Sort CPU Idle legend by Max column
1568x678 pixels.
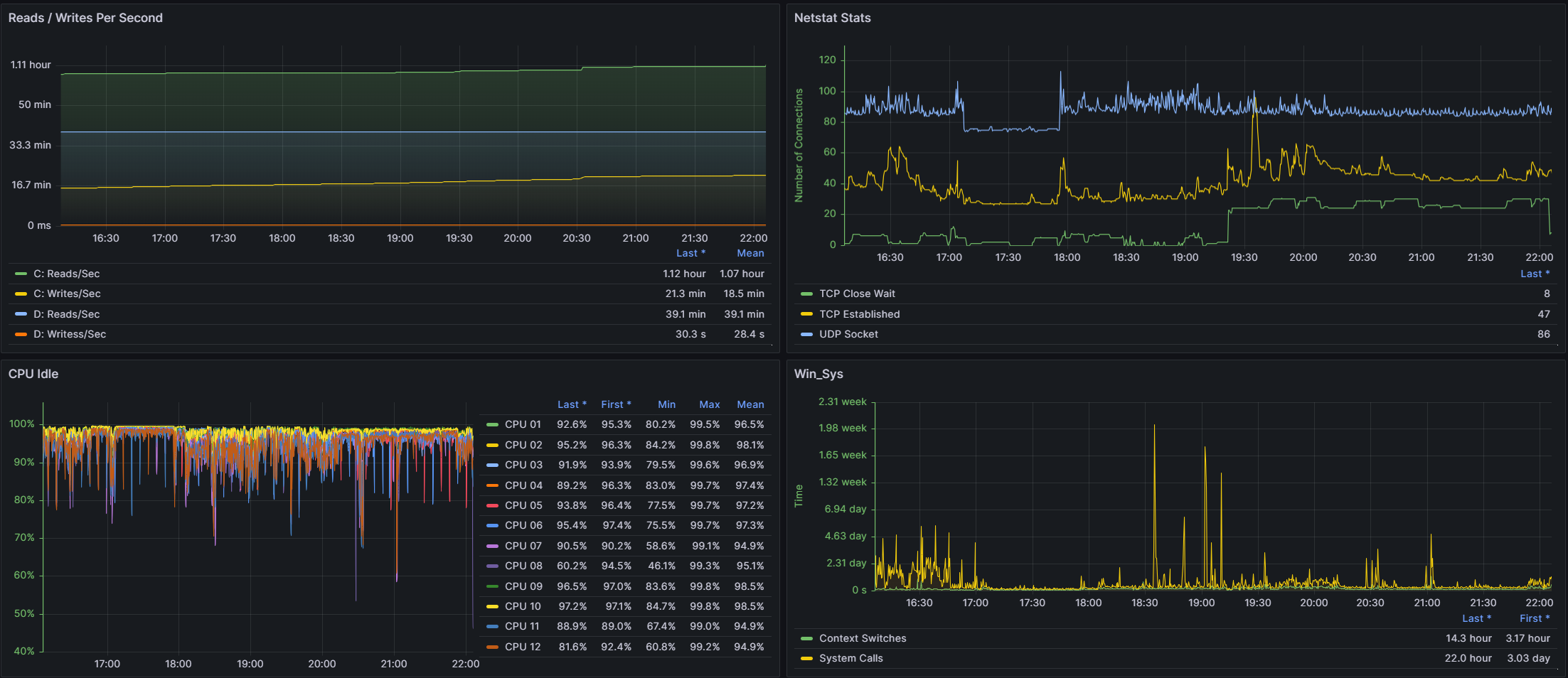710,404
